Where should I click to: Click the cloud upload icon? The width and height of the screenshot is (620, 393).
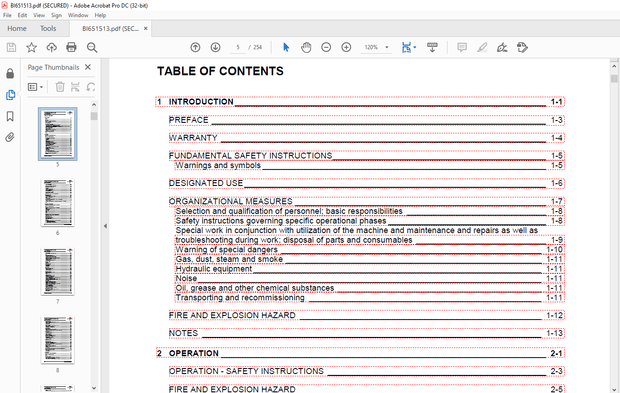tap(51, 48)
